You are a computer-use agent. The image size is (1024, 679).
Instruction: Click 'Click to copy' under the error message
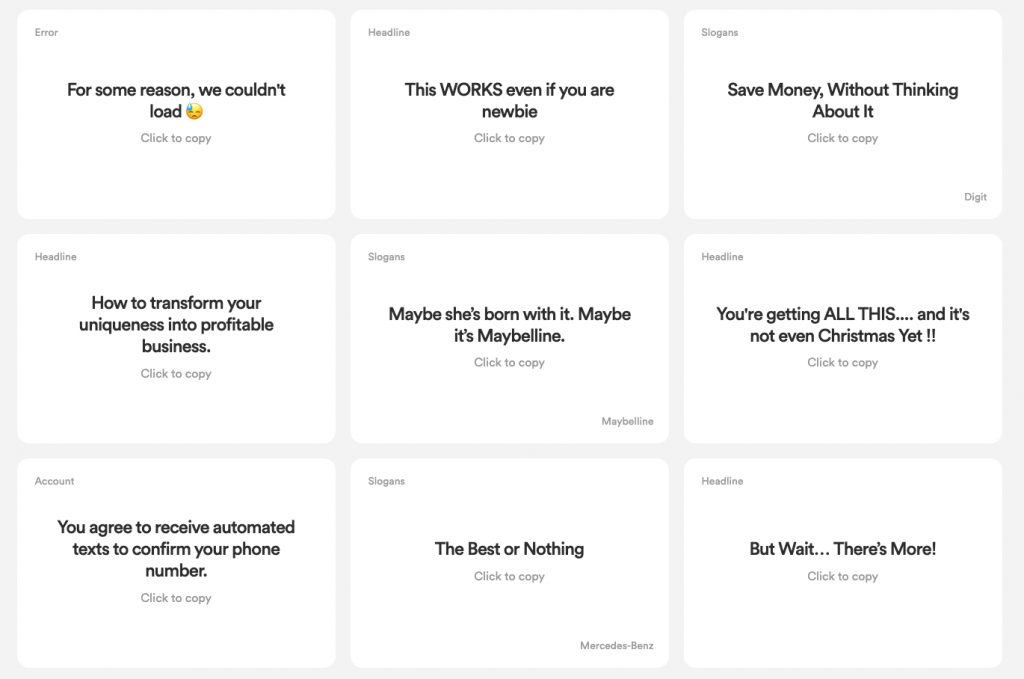pyautogui.click(x=176, y=138)
